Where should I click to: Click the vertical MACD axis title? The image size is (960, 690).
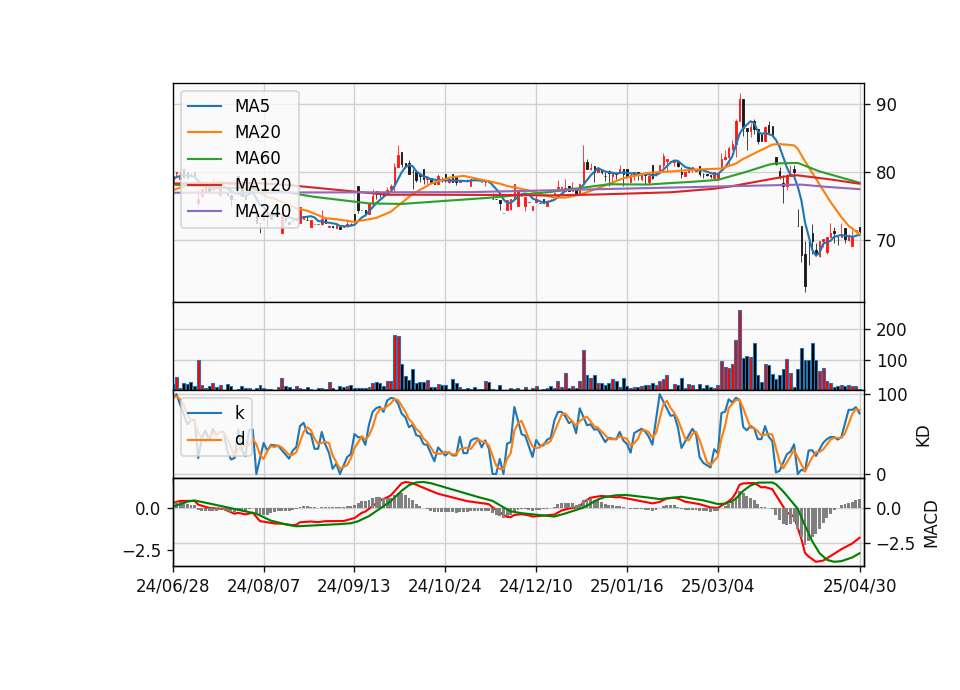(x=931, y=524)
